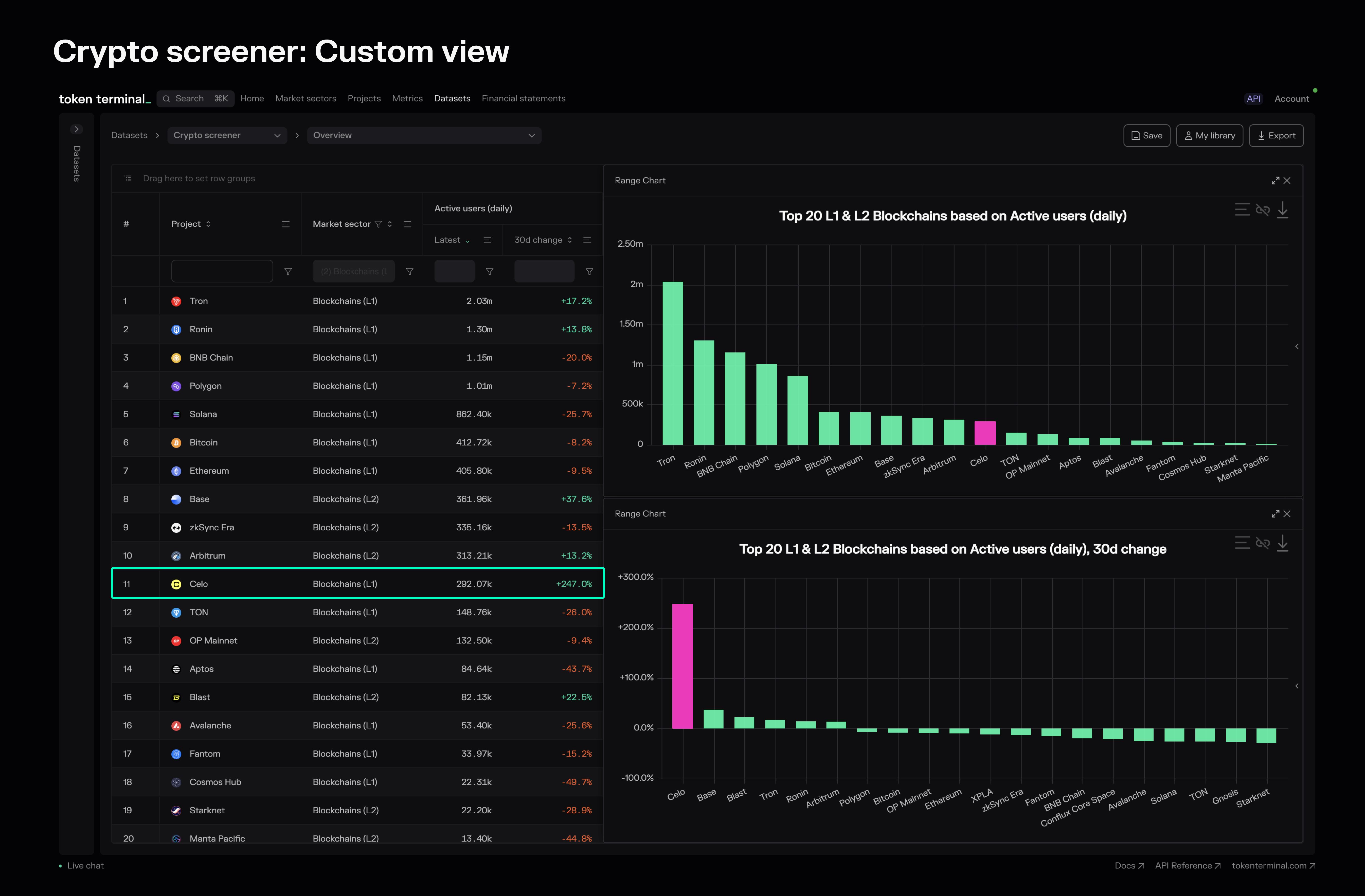This screenshot has height=896, width=1365.
Task: Click the unlink chart icon on top chart
Action: point(1262,210)
